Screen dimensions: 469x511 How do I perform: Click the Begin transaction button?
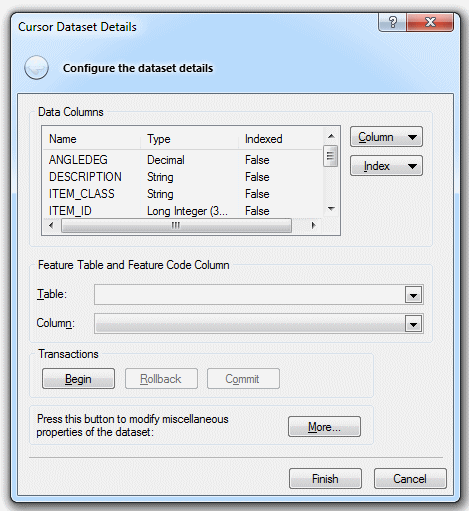78,379
